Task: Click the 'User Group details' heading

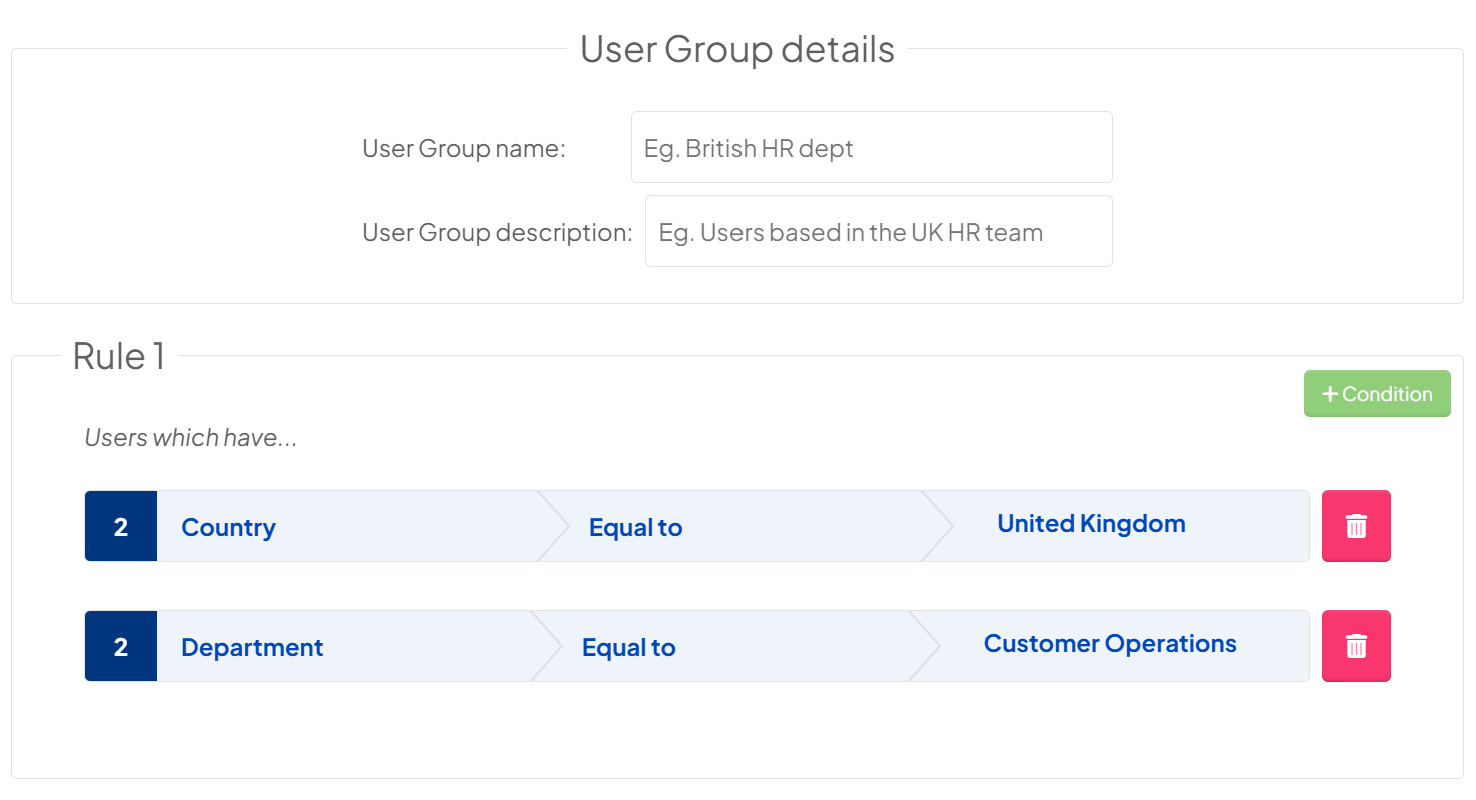Action: click(x=737, y=49)
